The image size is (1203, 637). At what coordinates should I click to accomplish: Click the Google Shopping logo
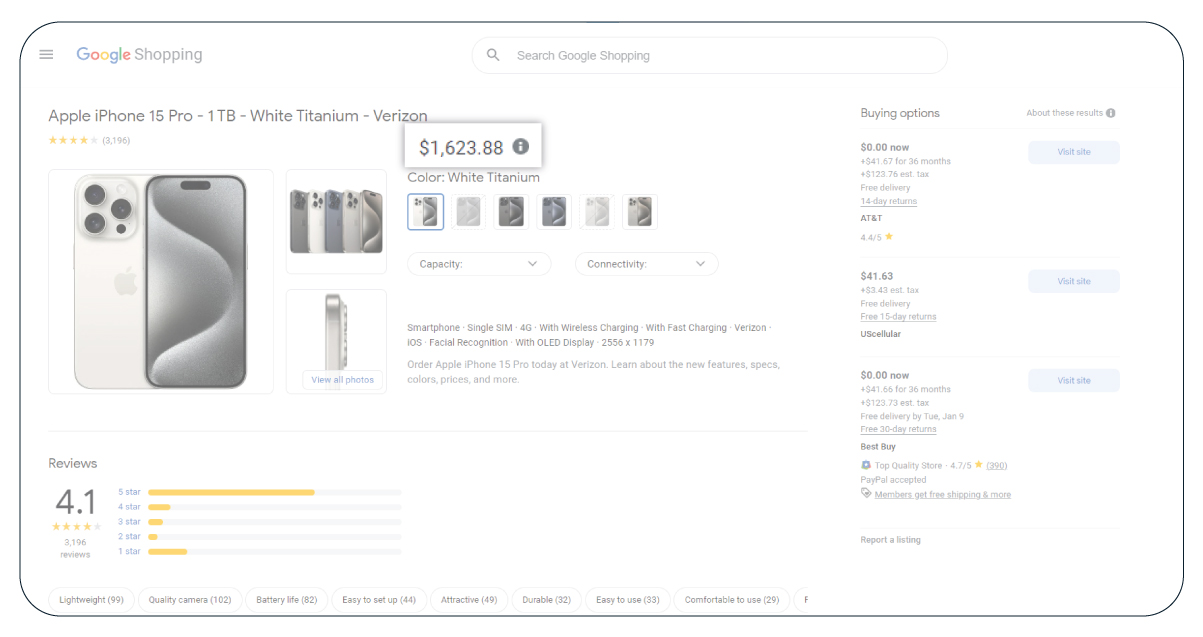point(139,55)
